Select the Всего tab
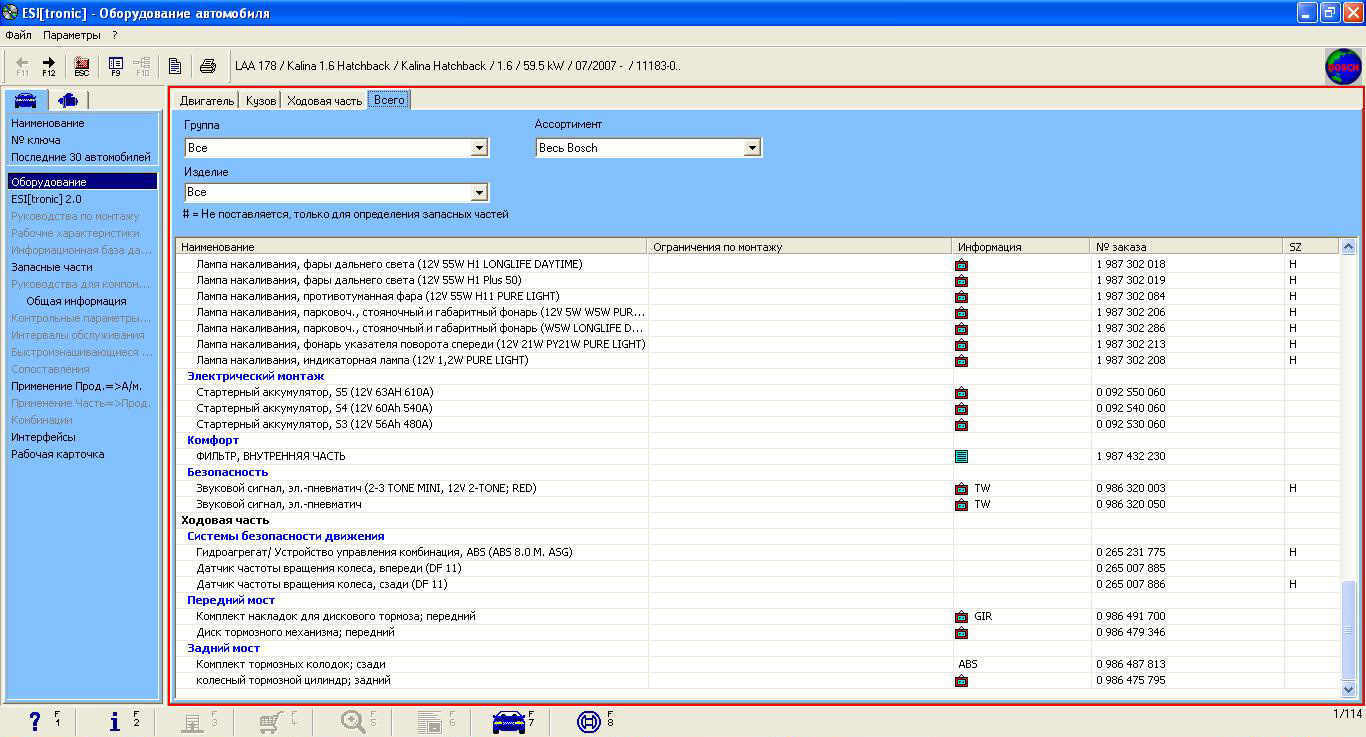This screenshot has width=1366, height=737. point(389,100)
